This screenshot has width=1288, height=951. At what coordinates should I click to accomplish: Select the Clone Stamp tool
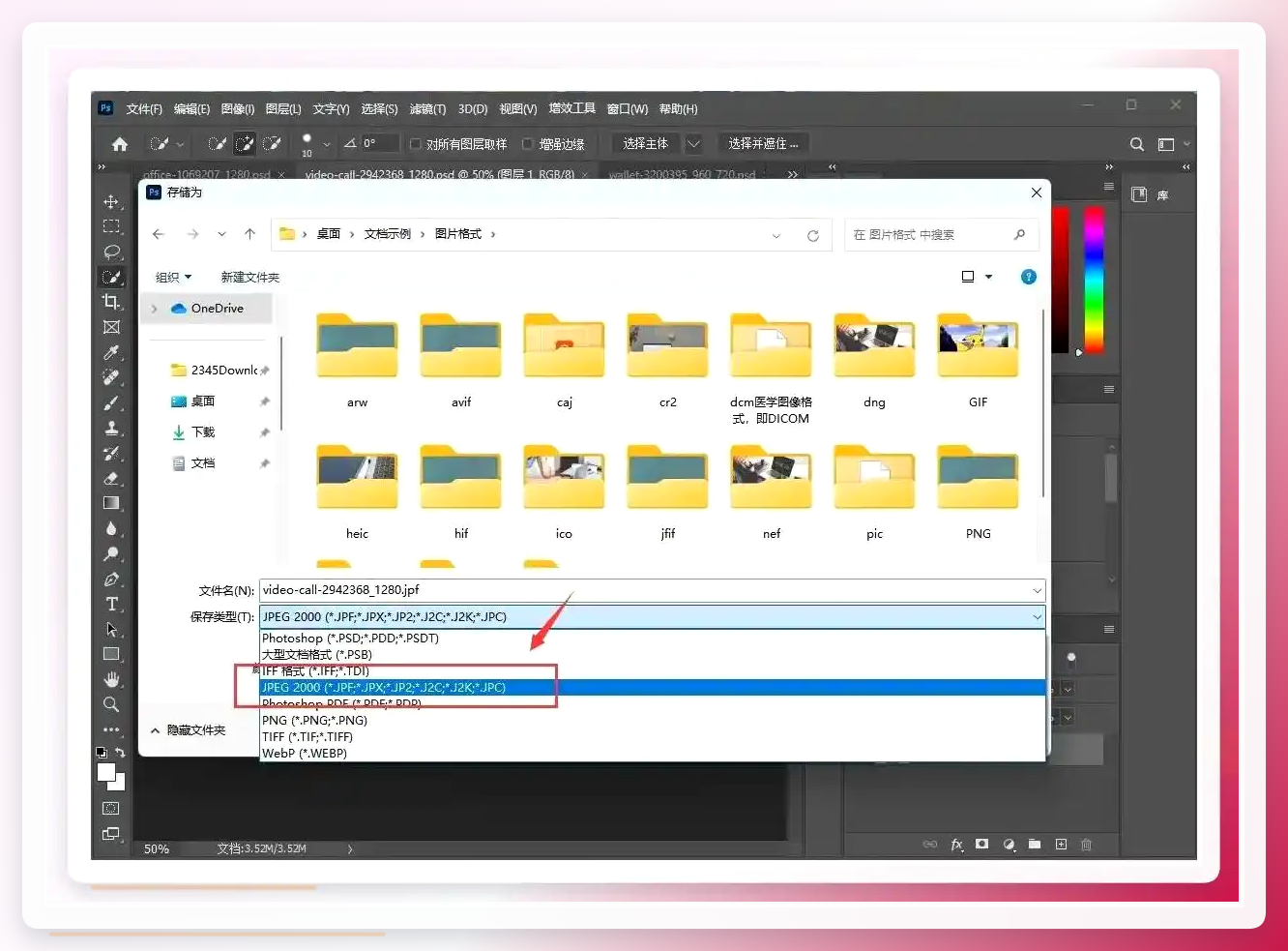tap(111, 428)
